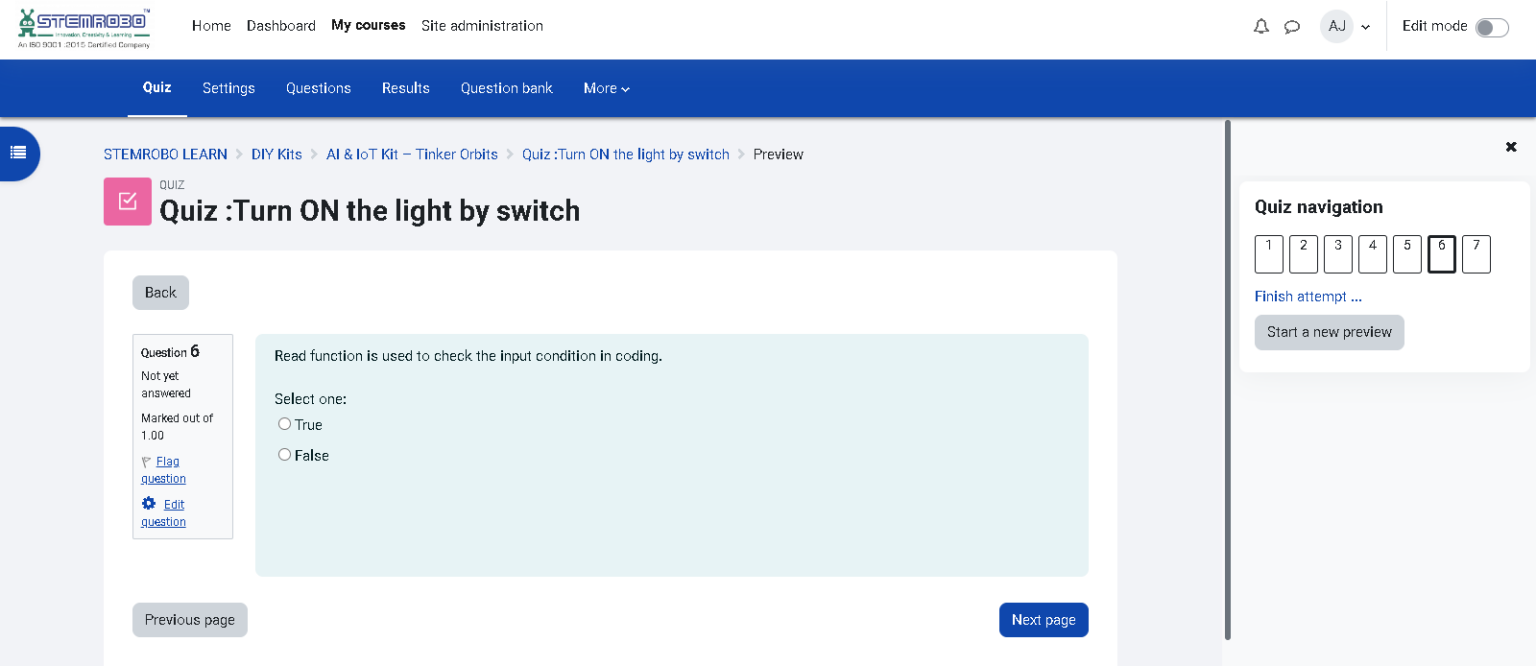Open notifications via the bell icon

coord(1261,27)
